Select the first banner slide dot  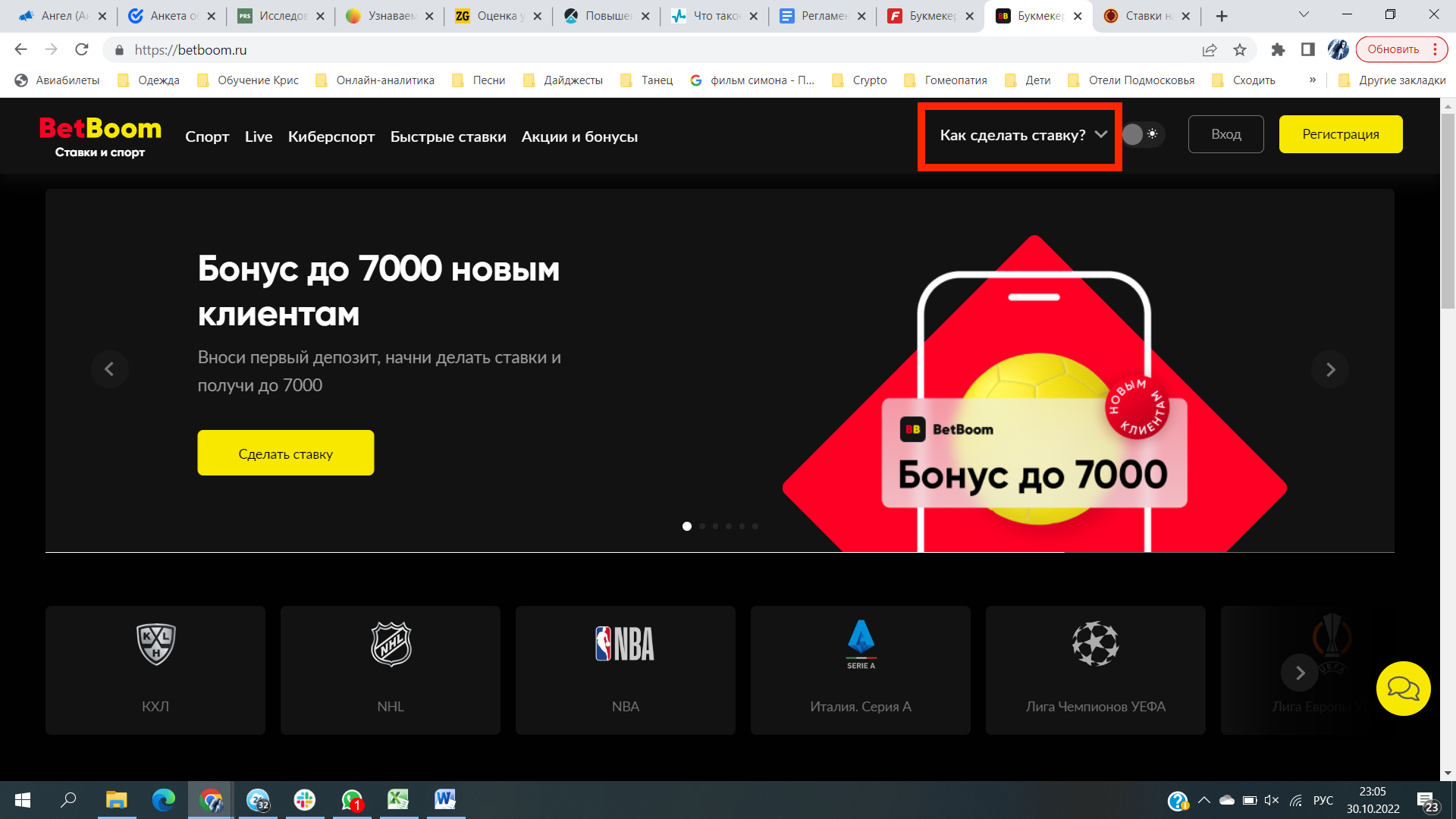coord(687,526)
